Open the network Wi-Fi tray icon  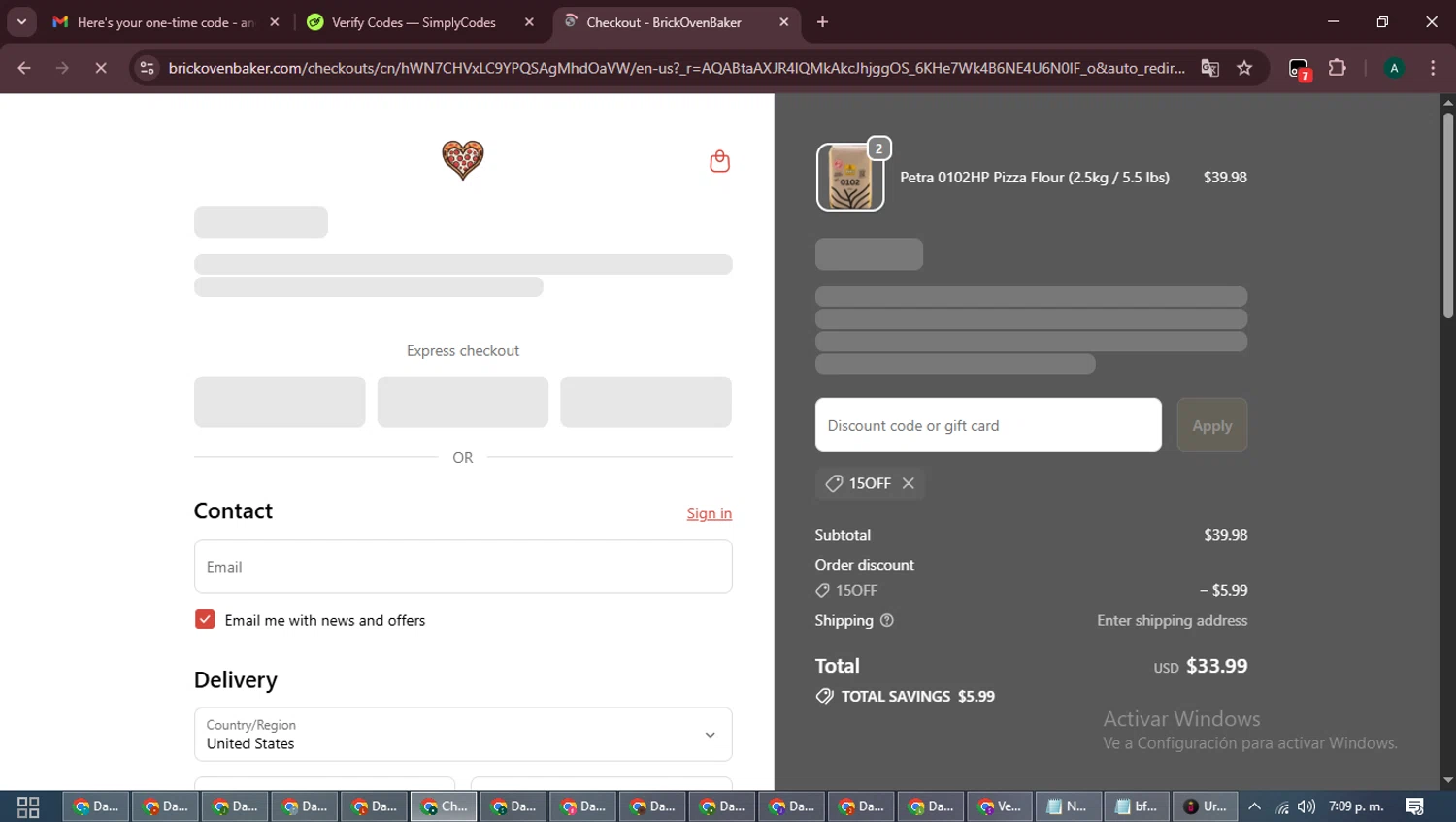[1282, 806]
